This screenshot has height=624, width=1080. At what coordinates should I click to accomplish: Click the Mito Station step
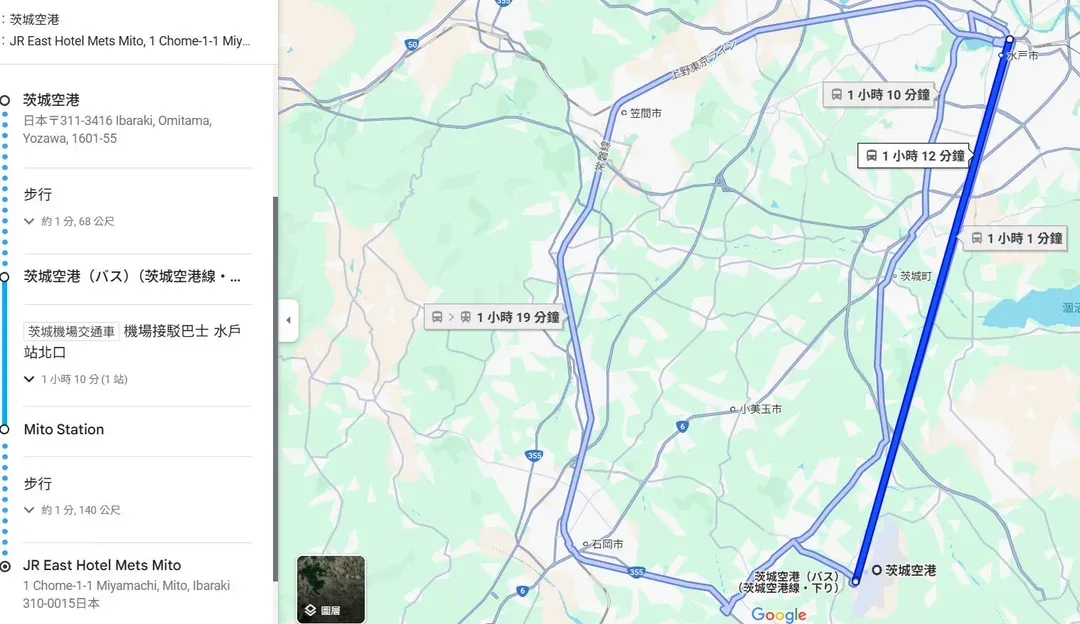(64, 429)
